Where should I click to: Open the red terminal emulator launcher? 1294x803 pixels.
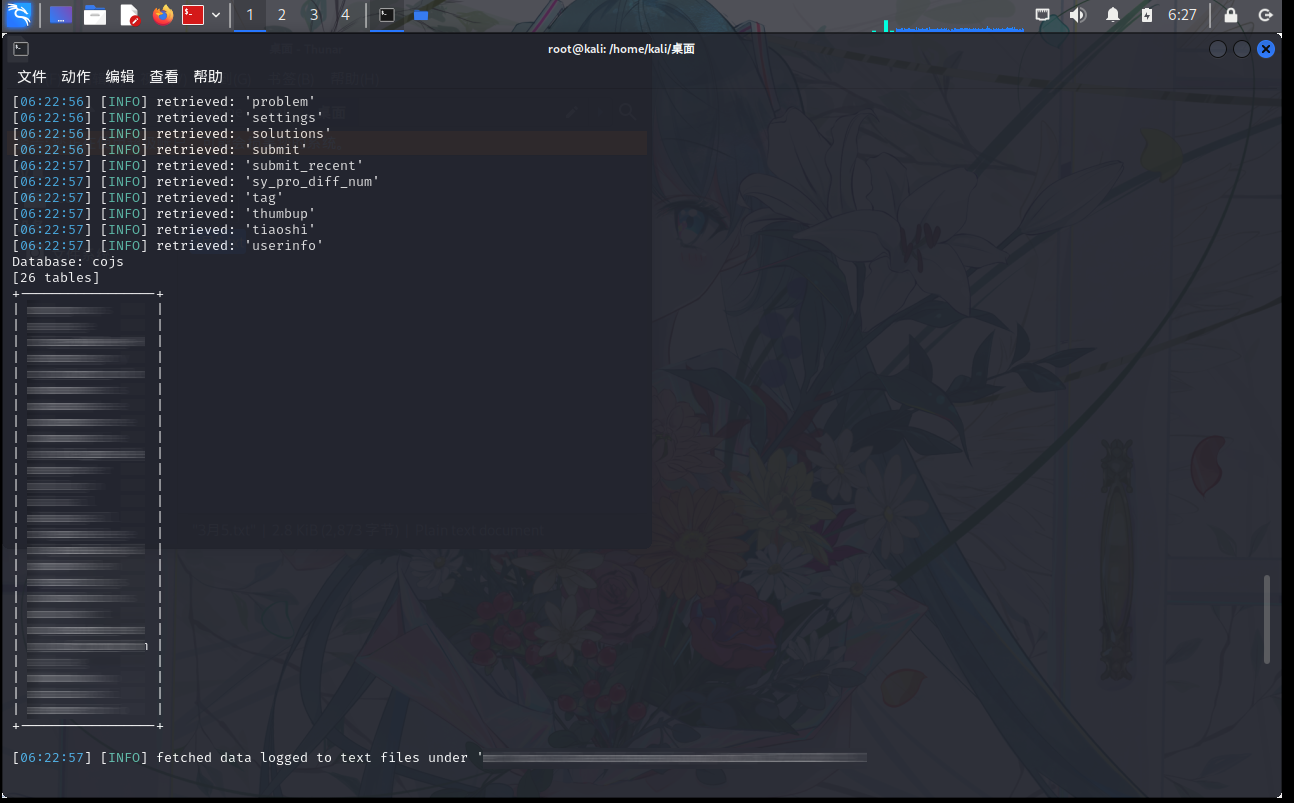(193, 15)
